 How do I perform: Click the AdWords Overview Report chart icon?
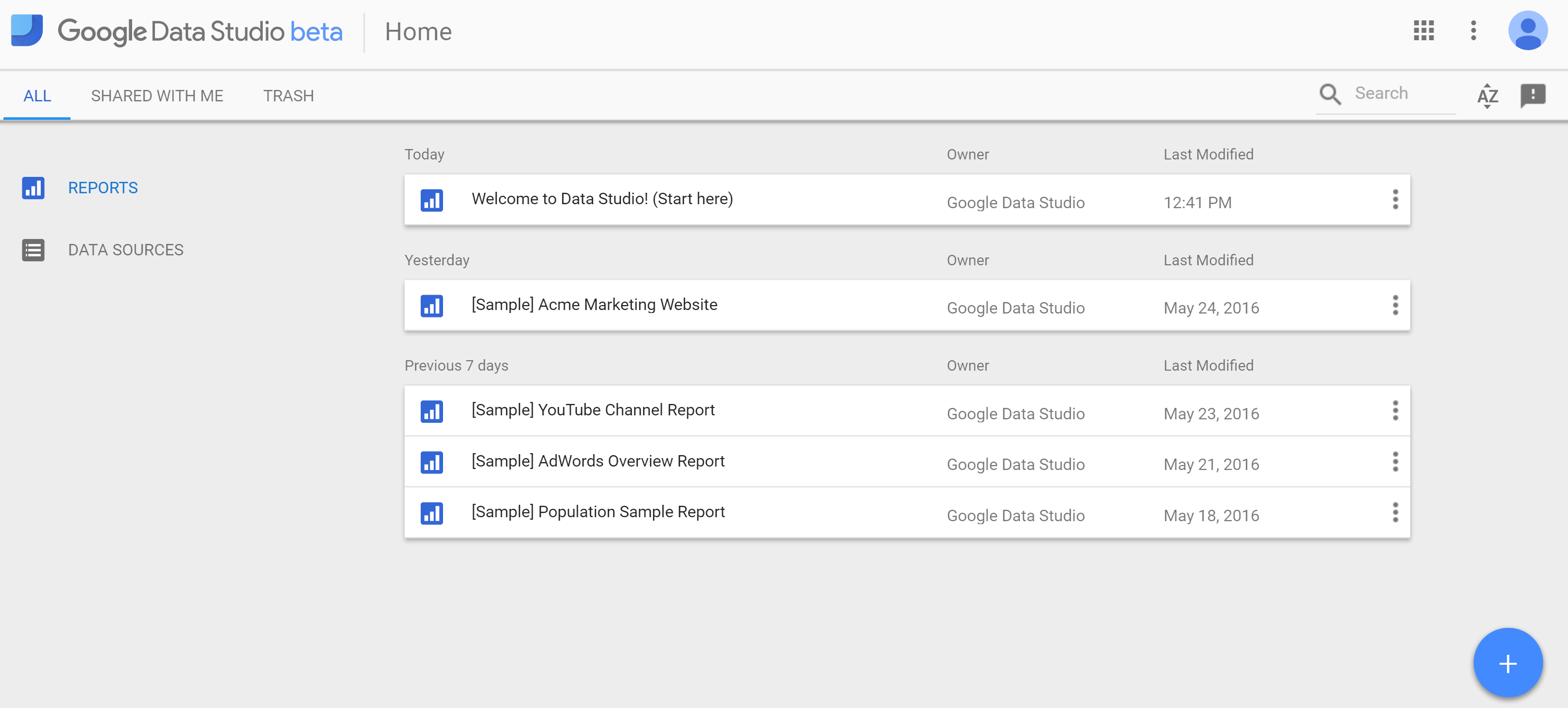(432, 462)
